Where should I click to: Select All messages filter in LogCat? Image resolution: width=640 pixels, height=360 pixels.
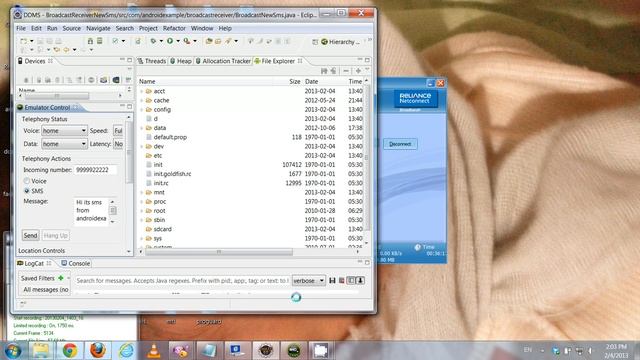[x=46, y=289]
